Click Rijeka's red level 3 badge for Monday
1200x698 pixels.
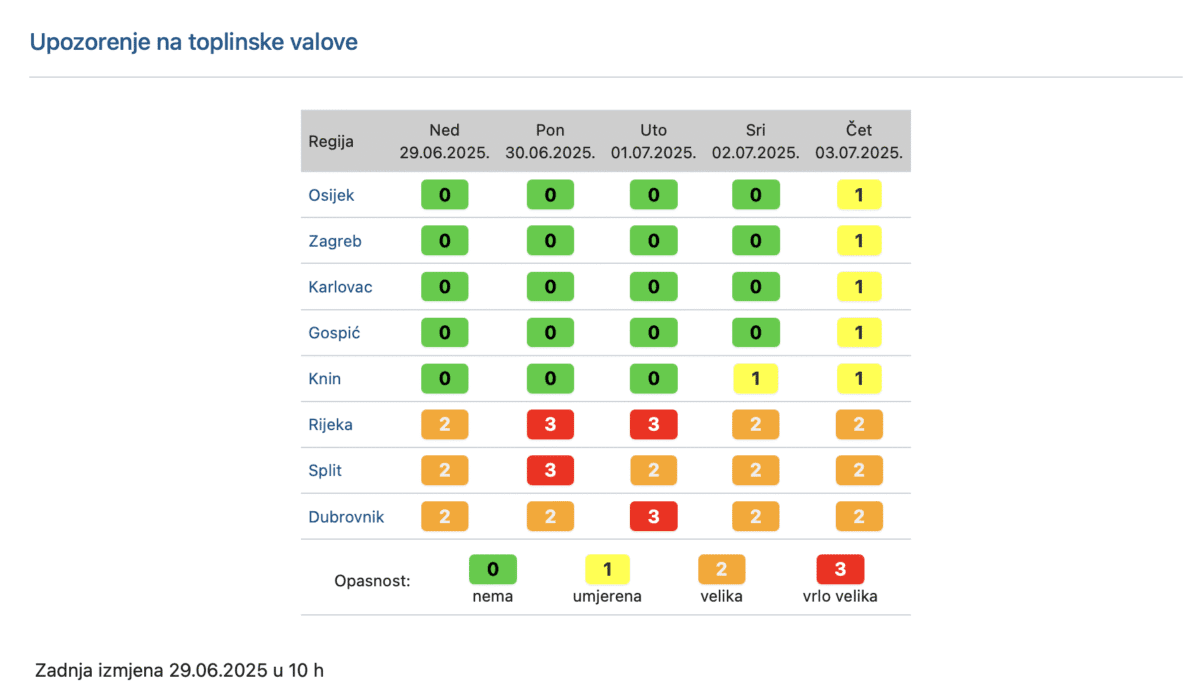pyautogui.click(x=550, y=425)
